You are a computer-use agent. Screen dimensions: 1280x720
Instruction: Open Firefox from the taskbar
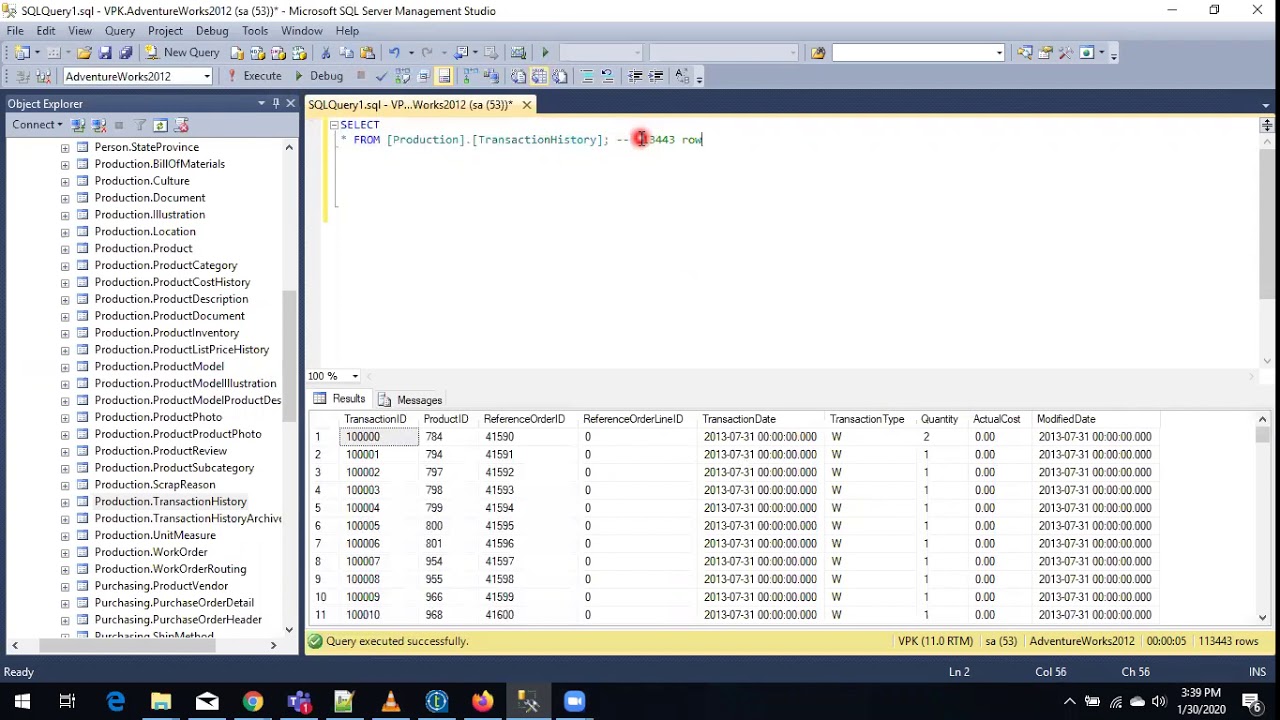point(482,701)
